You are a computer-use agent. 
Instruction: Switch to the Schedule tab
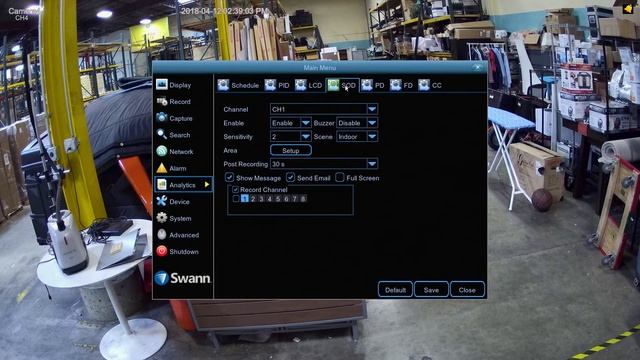point(238,85)
